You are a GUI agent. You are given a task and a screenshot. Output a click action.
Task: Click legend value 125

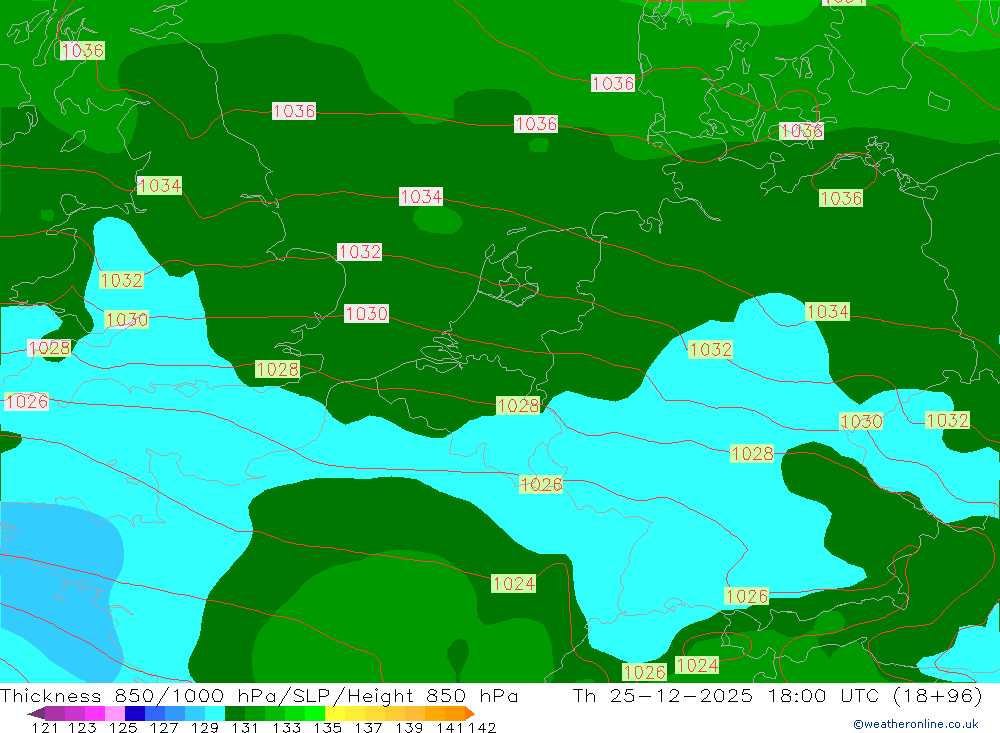(x=123, y=727)
